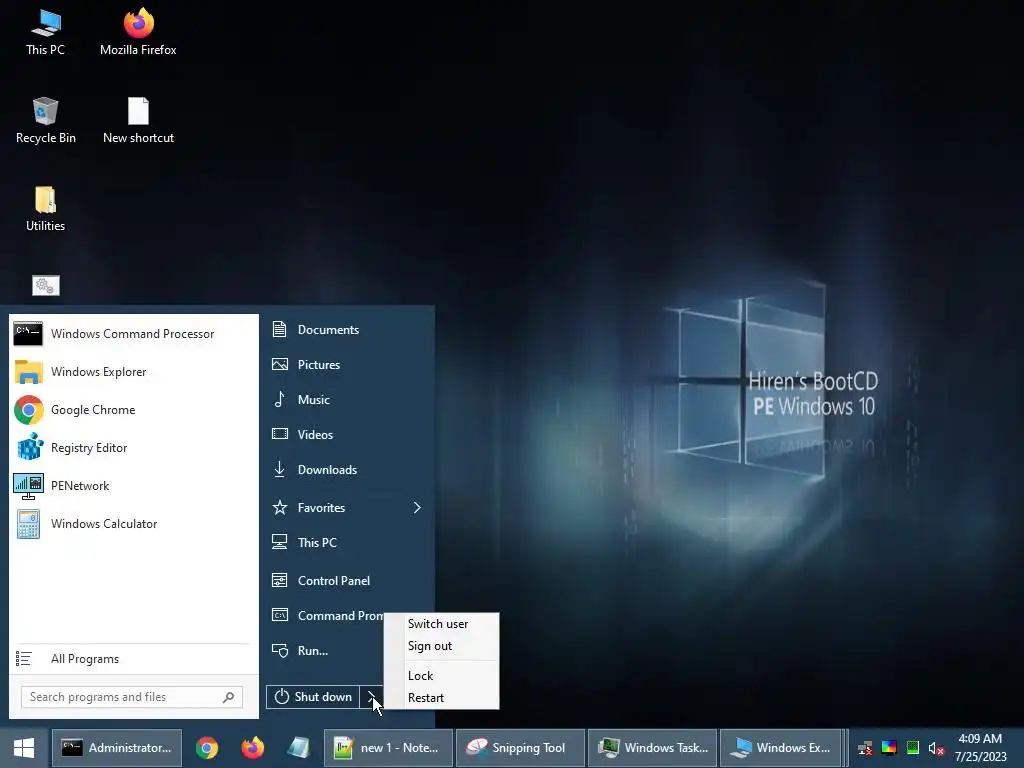Click network tray icon with red X
This screenshot has width=1024, height=768.
coord(865,748)
